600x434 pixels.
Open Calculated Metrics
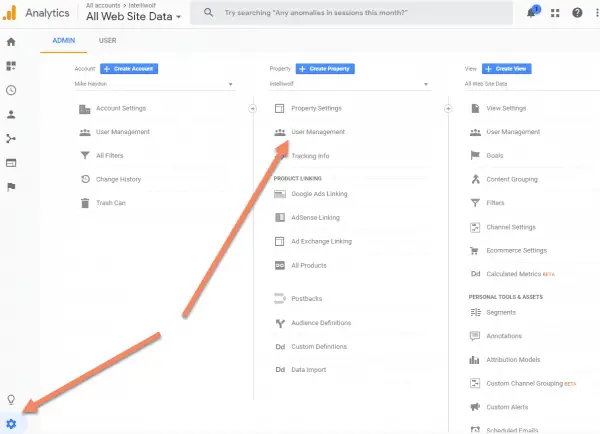514,274
